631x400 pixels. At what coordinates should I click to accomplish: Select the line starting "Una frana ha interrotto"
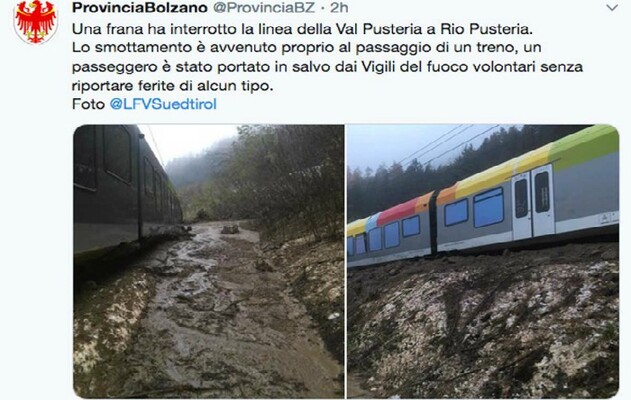pos(302,29)
